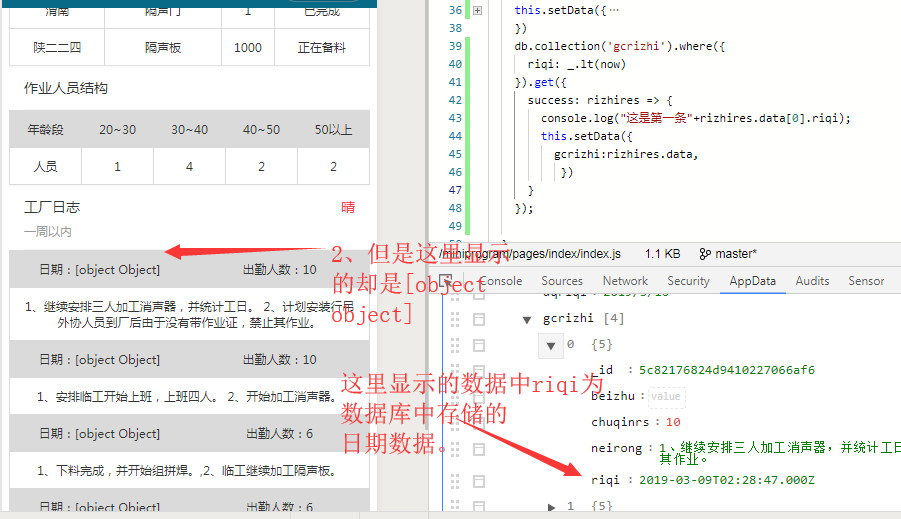Click 出勤人数：6 in third log entry

coord(279,433)
